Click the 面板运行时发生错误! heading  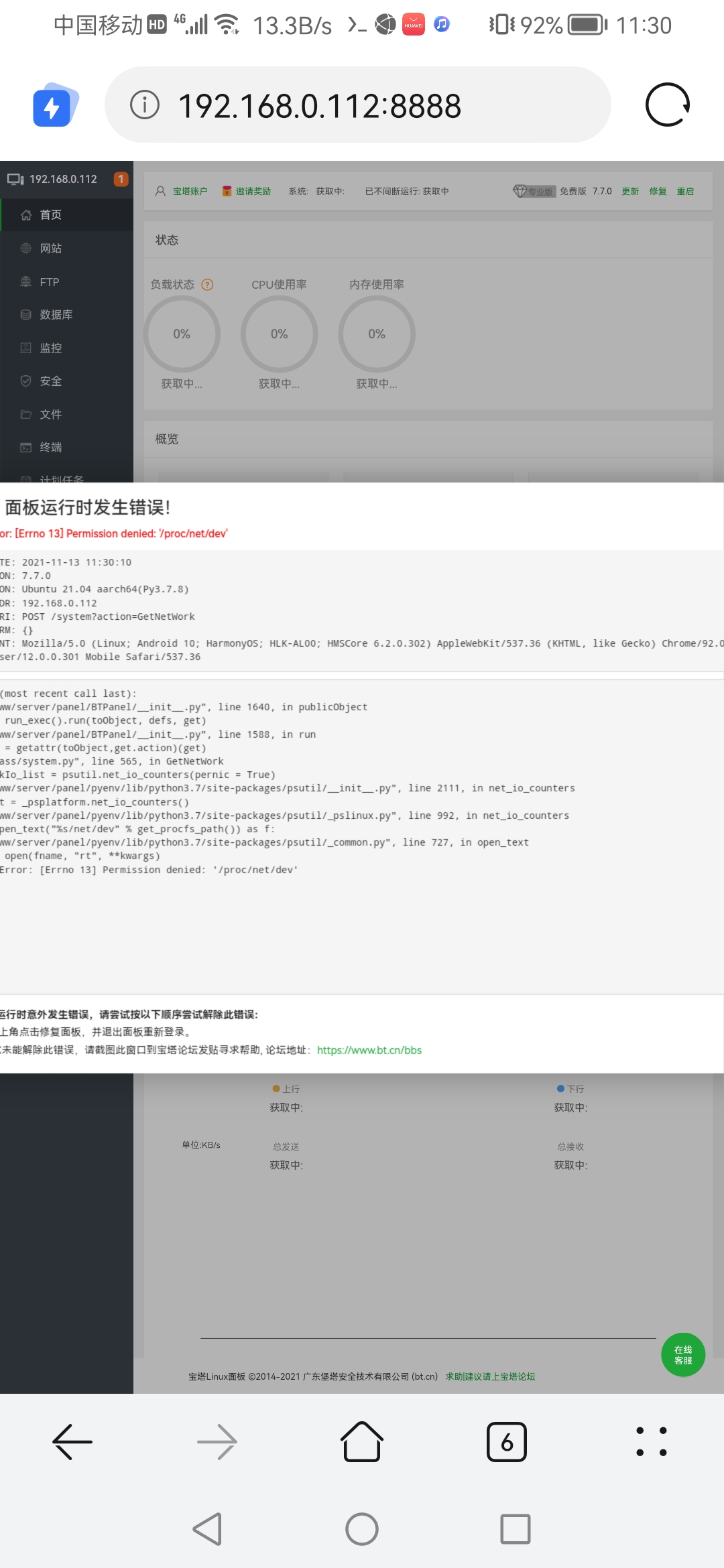coord(87,507)
